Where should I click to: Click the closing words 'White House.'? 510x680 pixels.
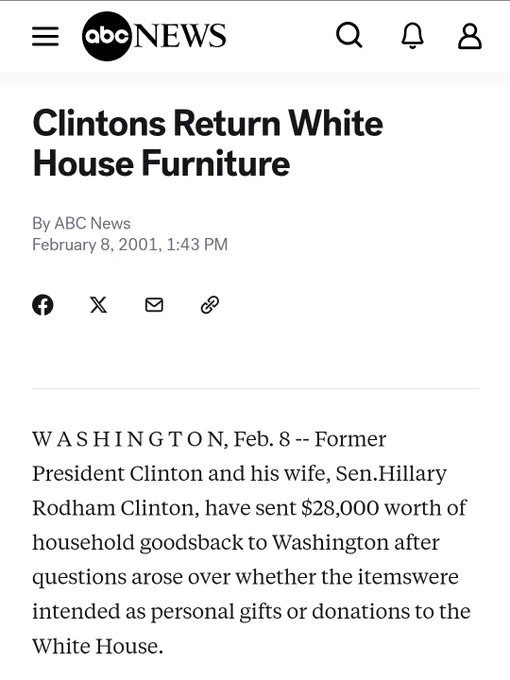point(98,646)
